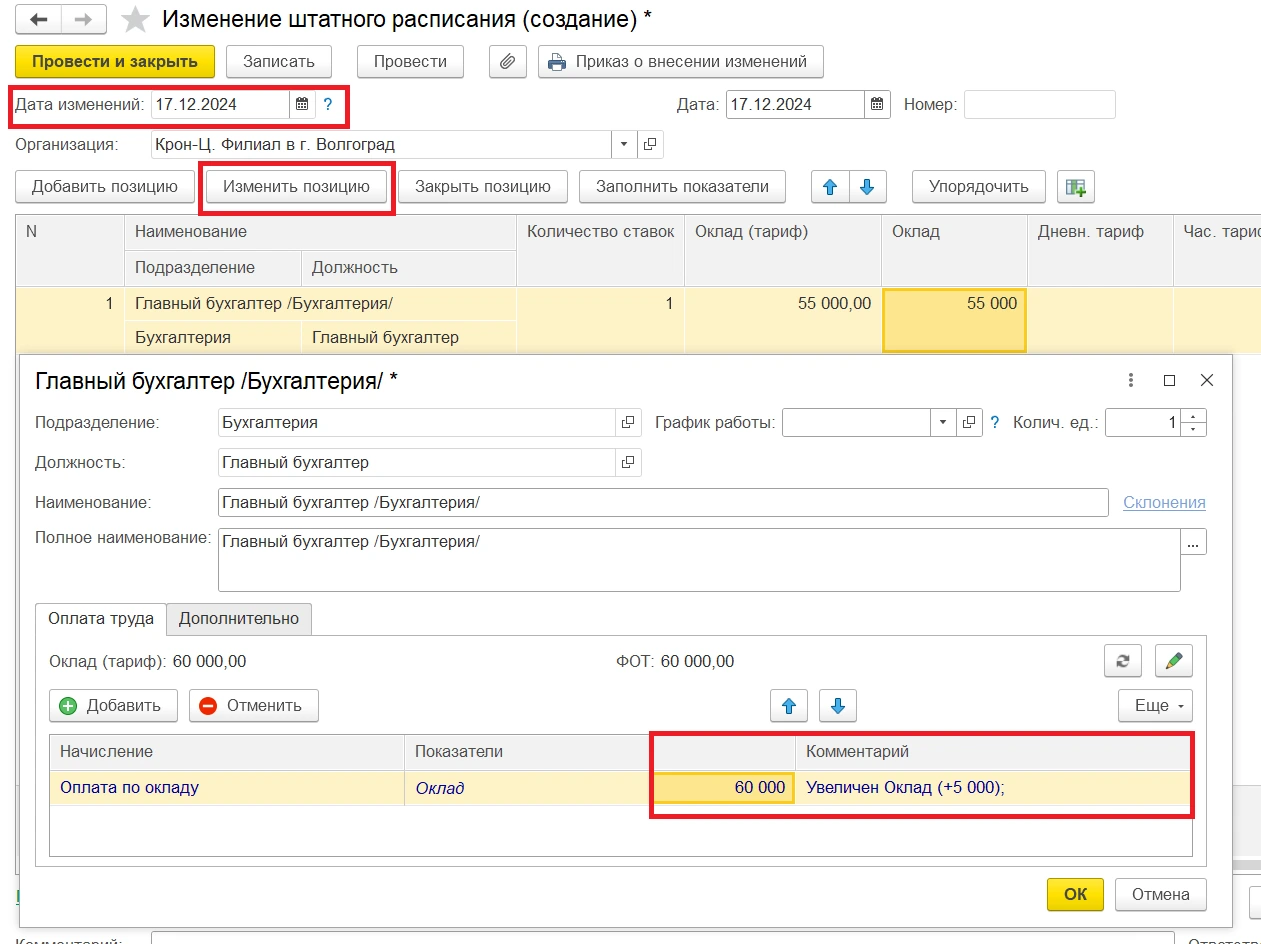Click the Изменить позицию button
The height and width of the screenshot is (944, 1261).
(296, 187)
